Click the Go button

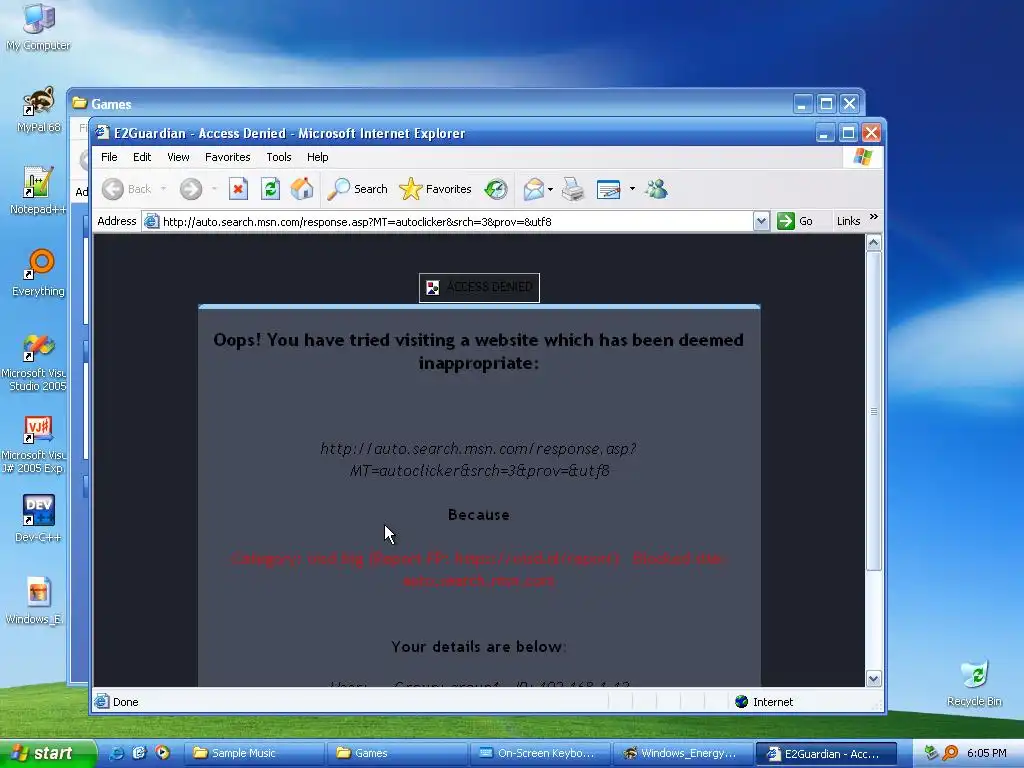point(795,221)
